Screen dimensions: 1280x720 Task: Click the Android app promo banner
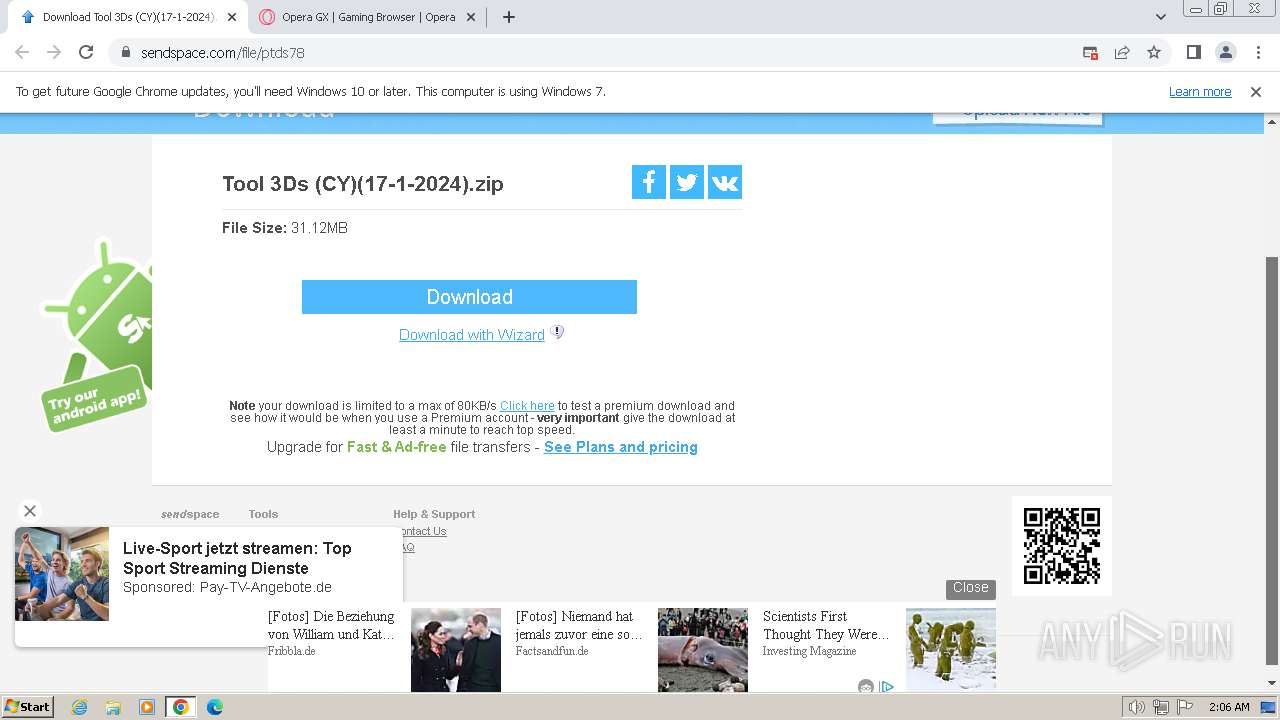pos(96,334)
